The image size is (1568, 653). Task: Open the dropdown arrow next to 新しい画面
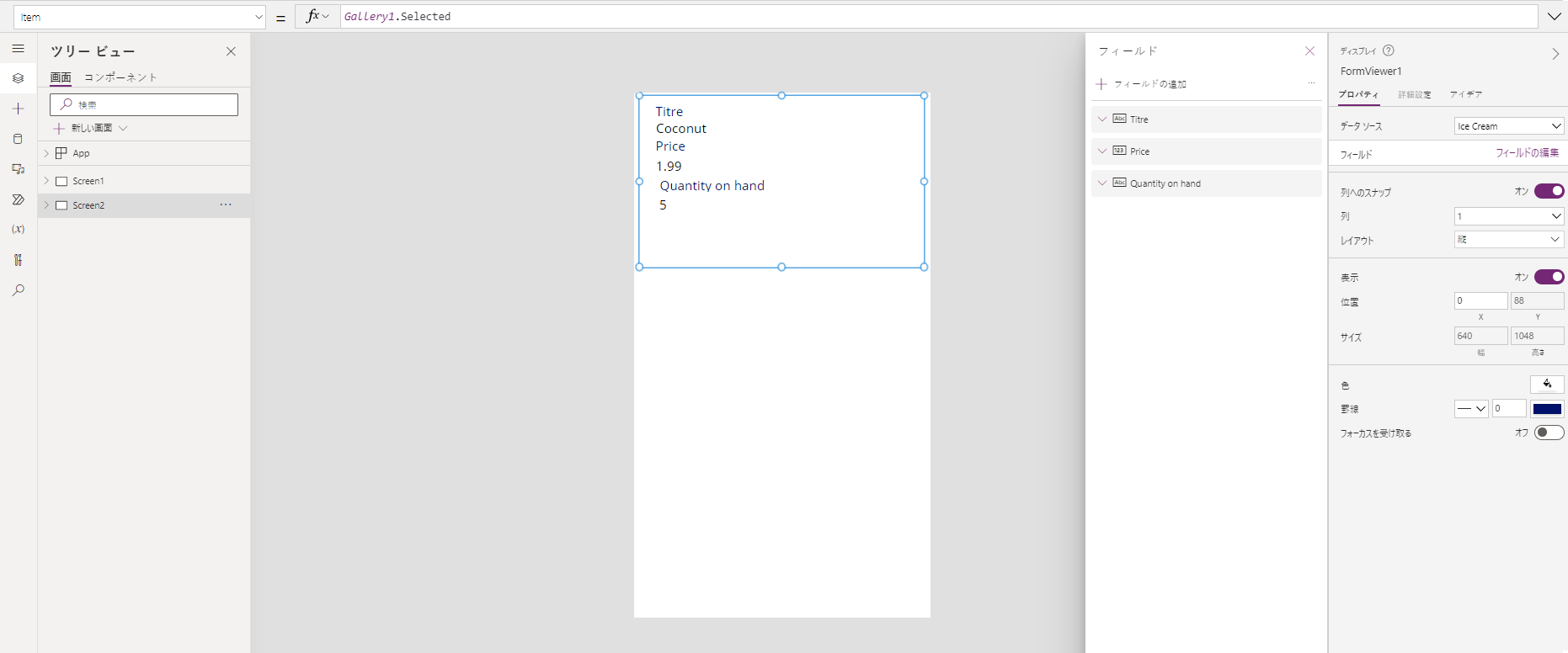coord(123,128)
